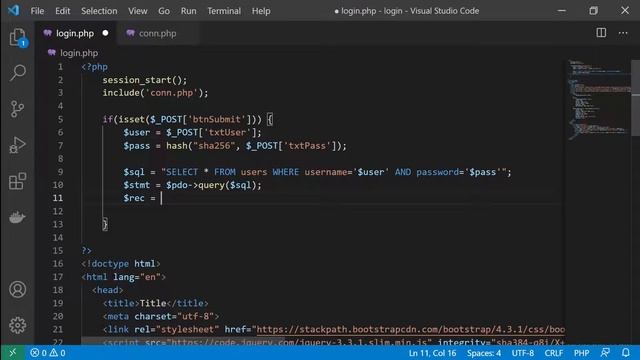This screenshot has height=360, width=640.
Task: Click the <title>Title</title> line
Action: pyautogui.click(x=156, y=303)
